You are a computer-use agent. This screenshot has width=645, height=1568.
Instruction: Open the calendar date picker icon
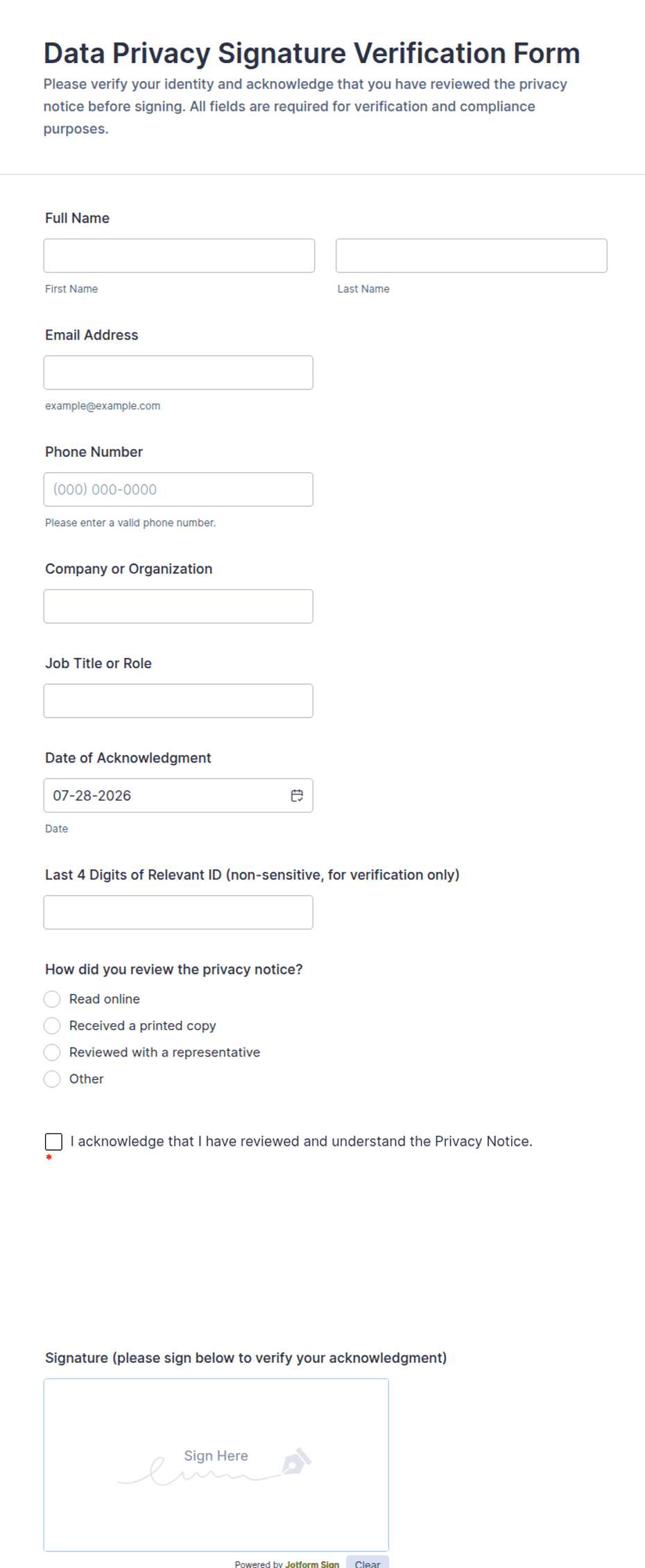point(297,795)
